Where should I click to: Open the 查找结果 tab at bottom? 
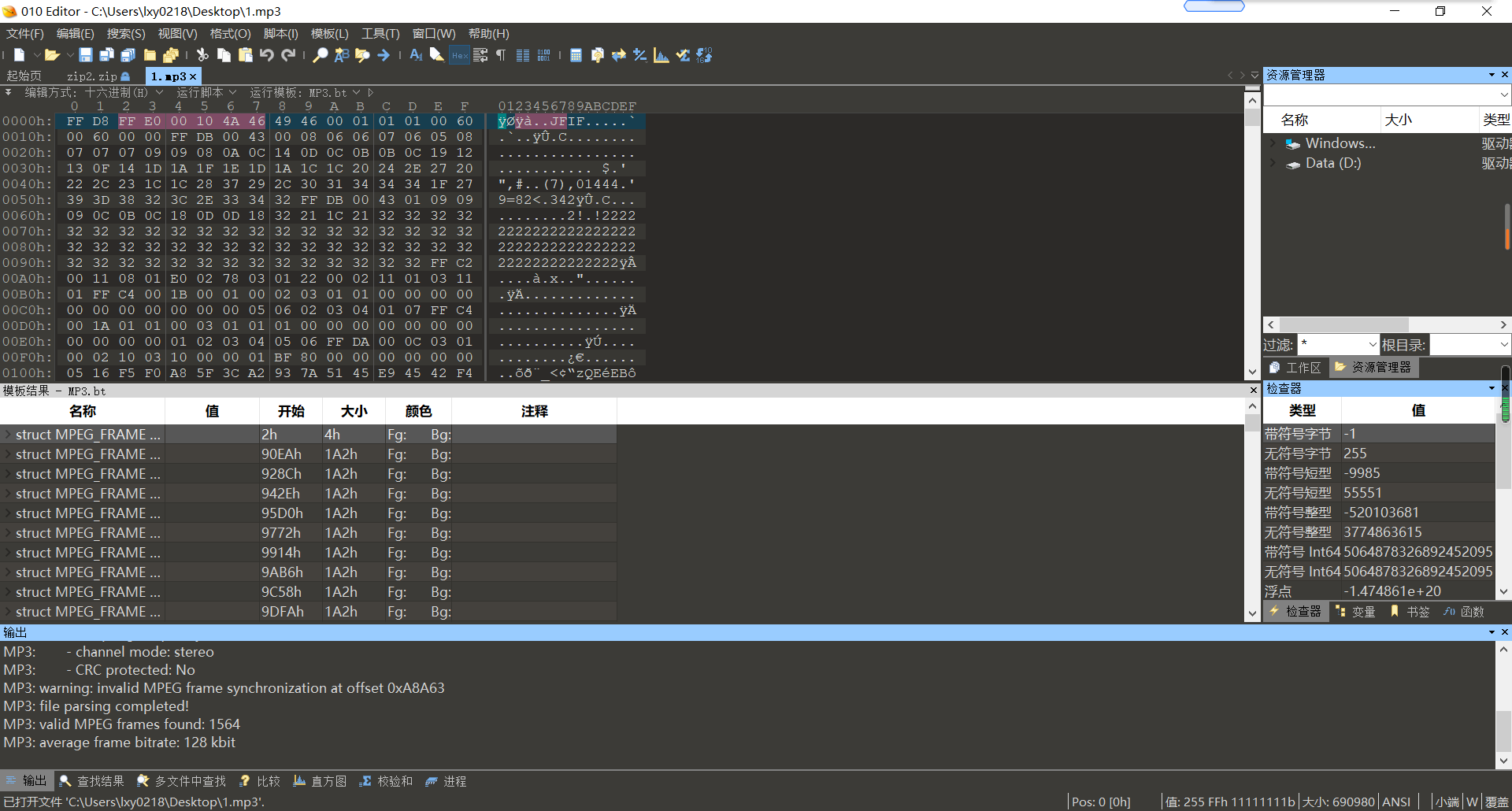(x=92, y=781)
